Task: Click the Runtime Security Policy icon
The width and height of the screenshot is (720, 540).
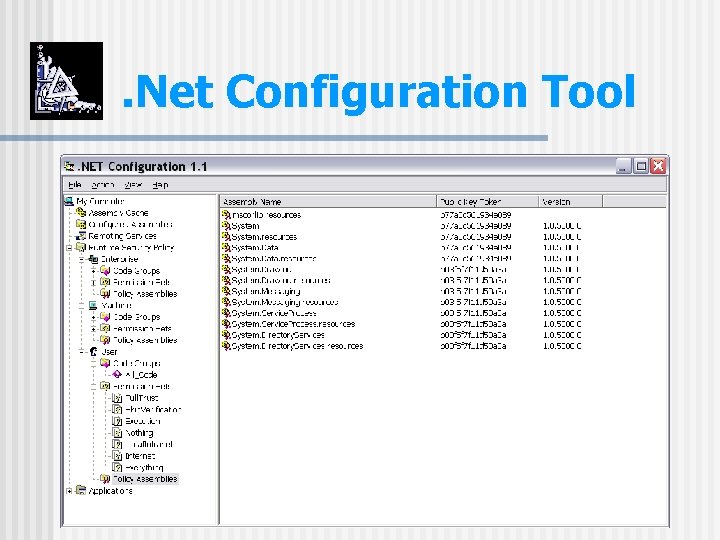Action: [x=81, y=248]
